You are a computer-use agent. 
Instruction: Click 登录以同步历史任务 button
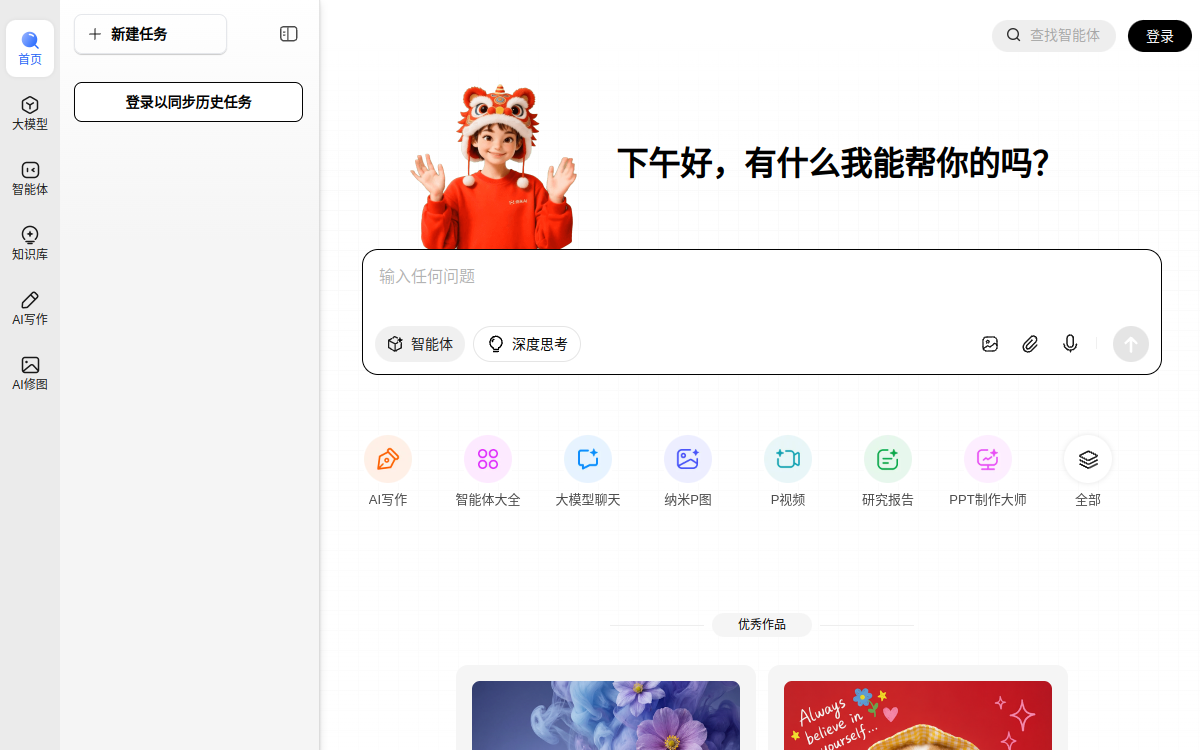(x=188, y=102)
